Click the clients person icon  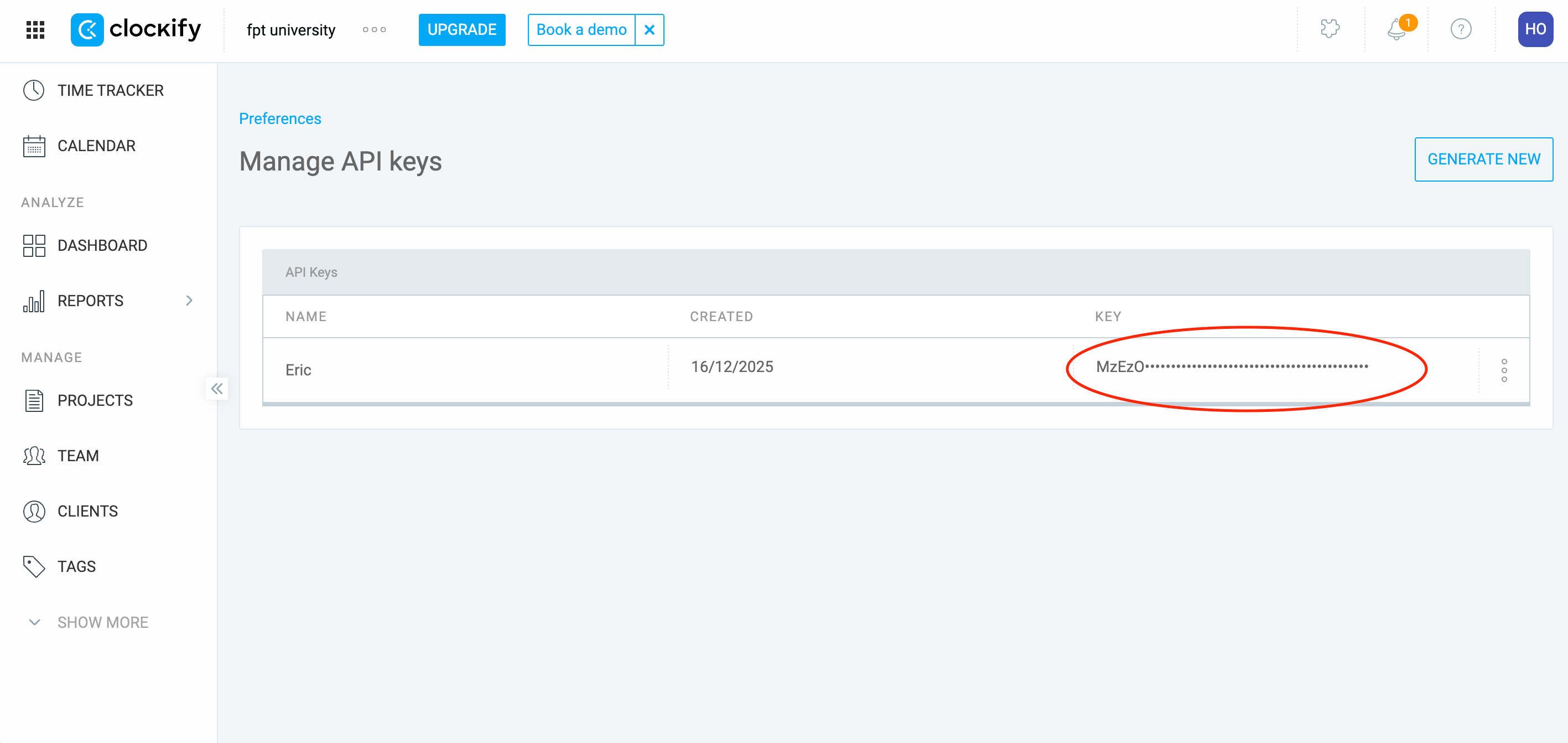pyautogui.click(x=34, y=512)
